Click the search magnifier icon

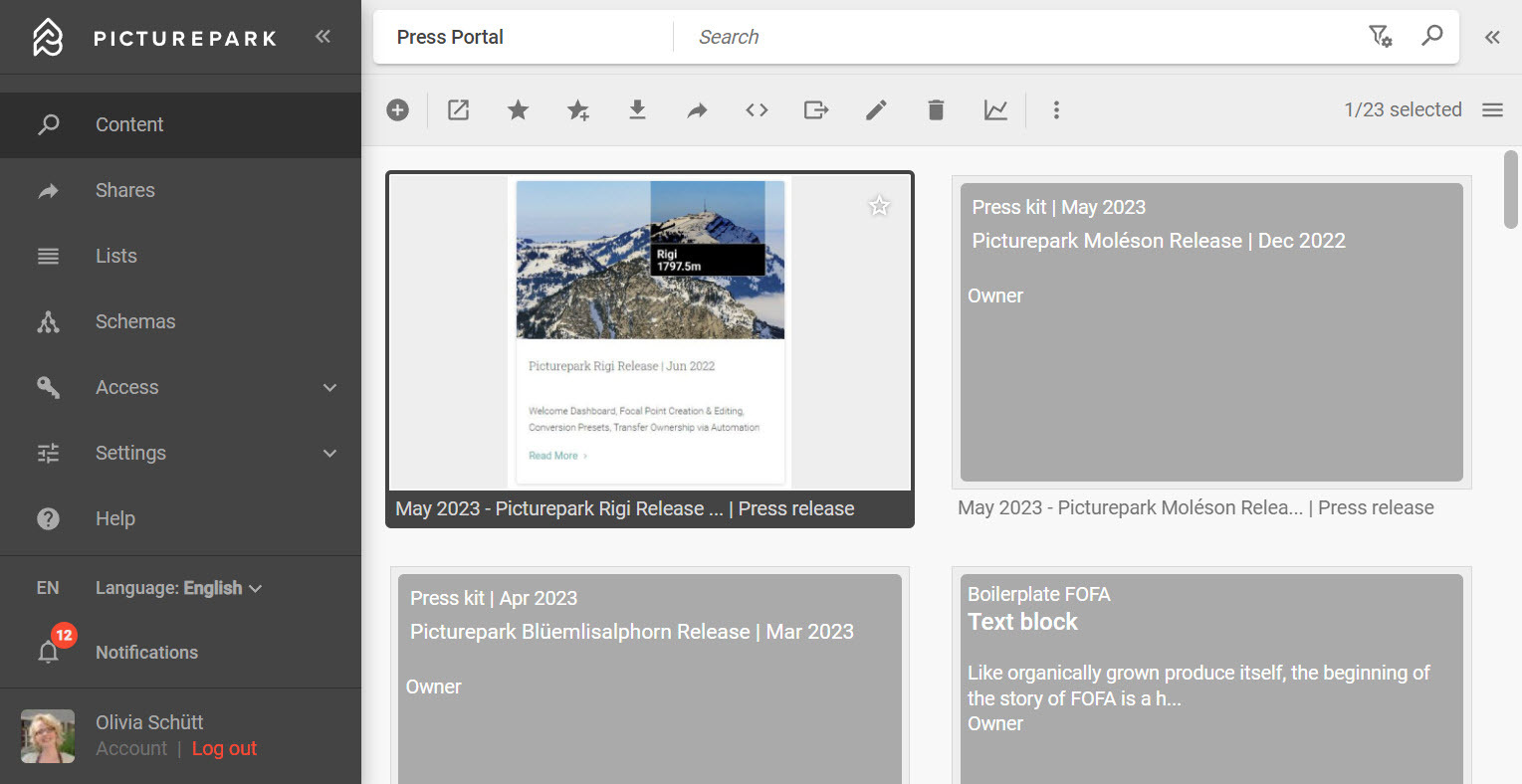click(x=1431, y=37)
